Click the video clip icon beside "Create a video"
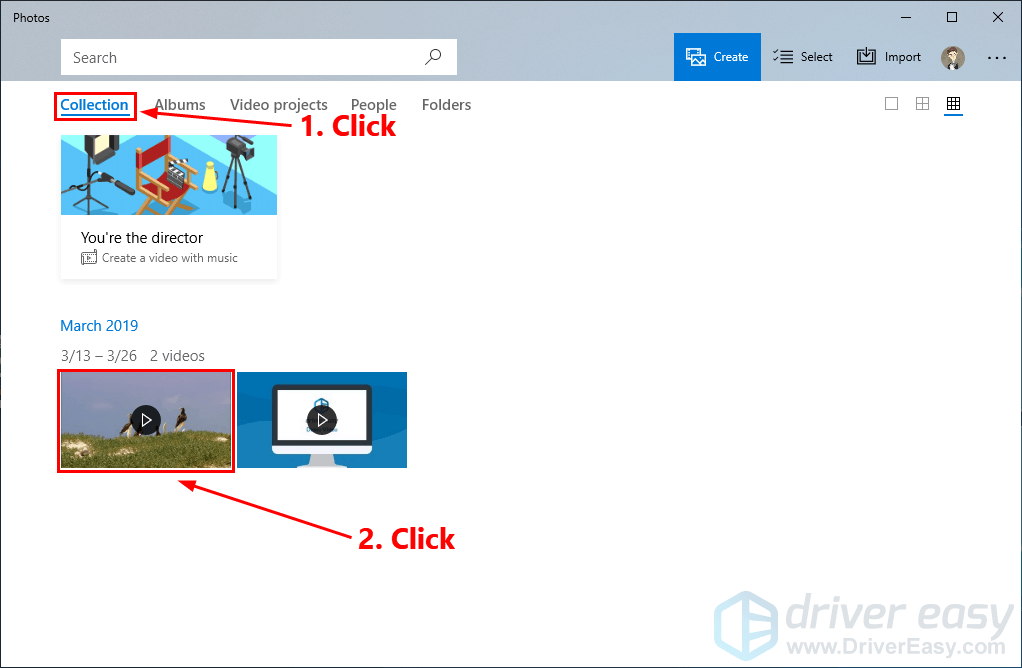The image size is (1022, 668). tap(89, 258)
